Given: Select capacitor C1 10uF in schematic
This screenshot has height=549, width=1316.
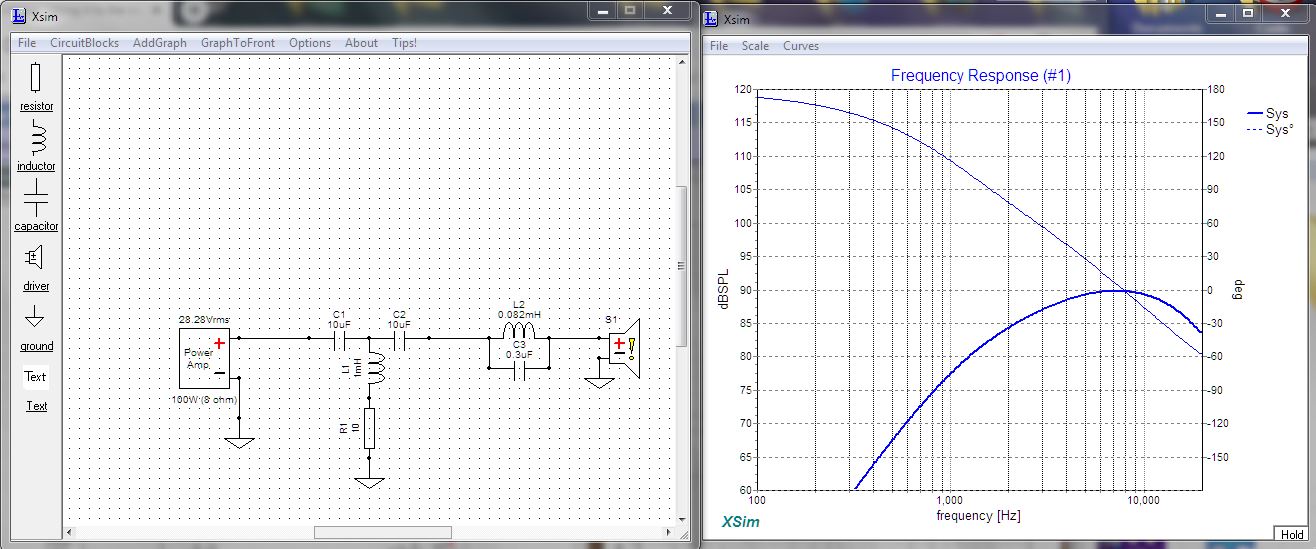Looking at the screenshot, I should click(340, 338).
